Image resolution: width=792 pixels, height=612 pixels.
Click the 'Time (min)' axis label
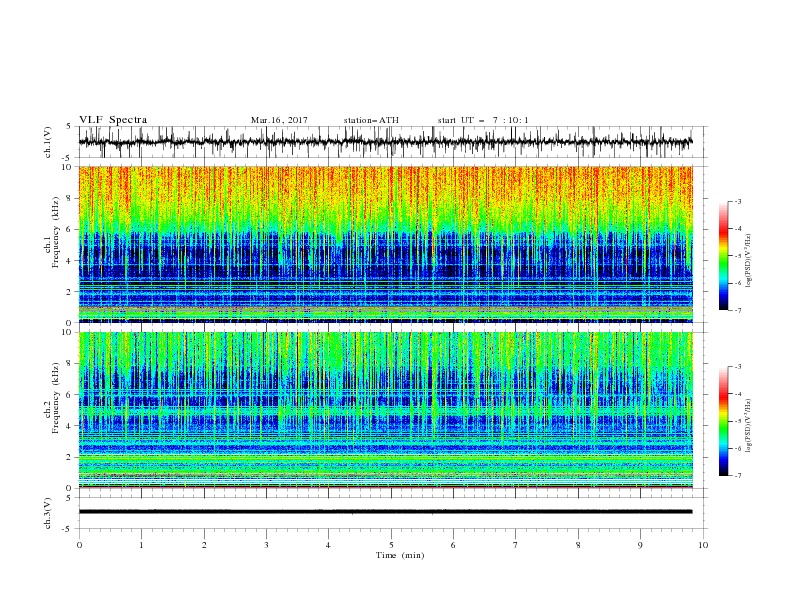pyautogui.click(x=400, y=555)
